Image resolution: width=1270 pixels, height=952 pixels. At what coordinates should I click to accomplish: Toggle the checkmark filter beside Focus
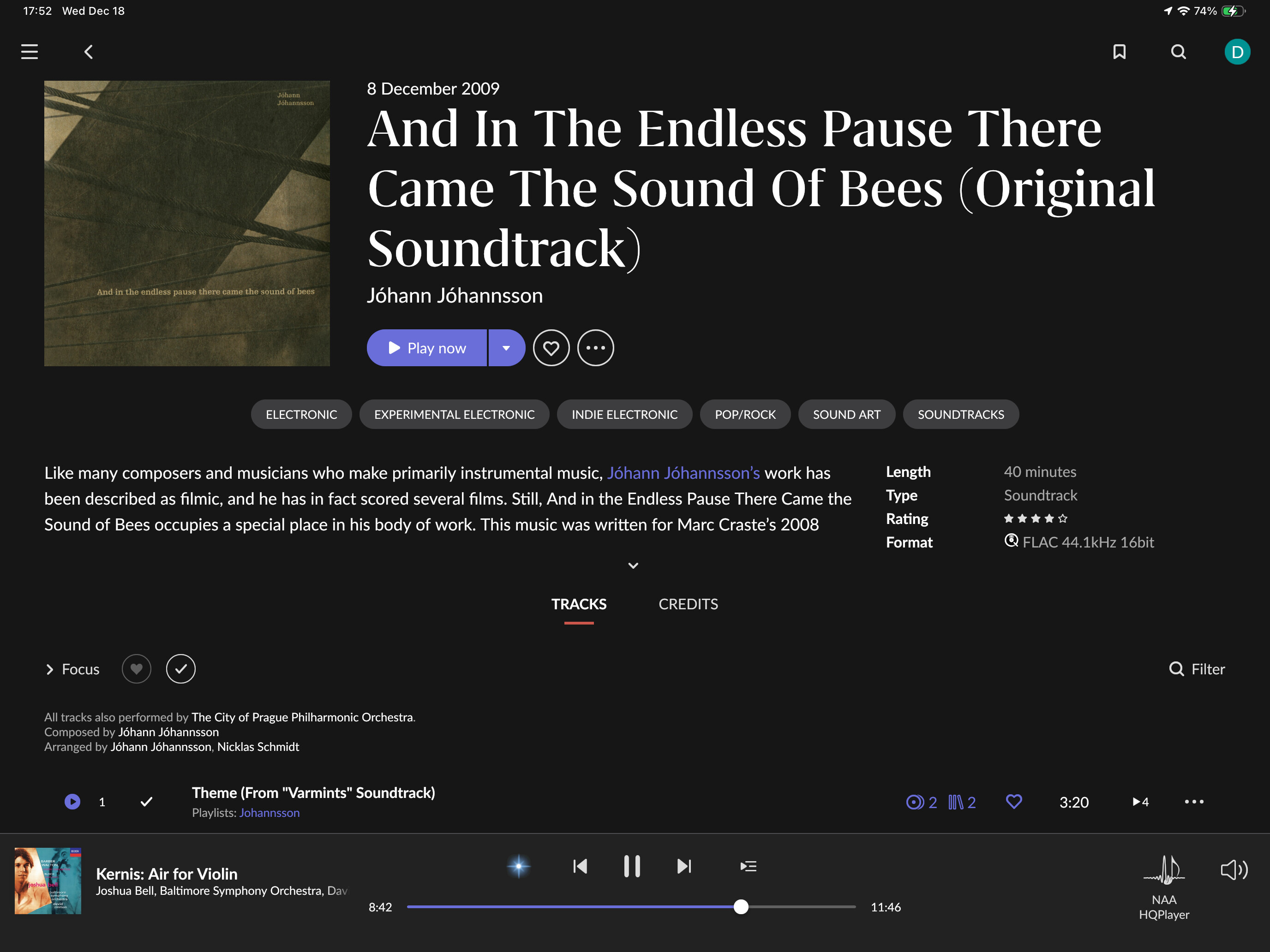pos(181,668)
